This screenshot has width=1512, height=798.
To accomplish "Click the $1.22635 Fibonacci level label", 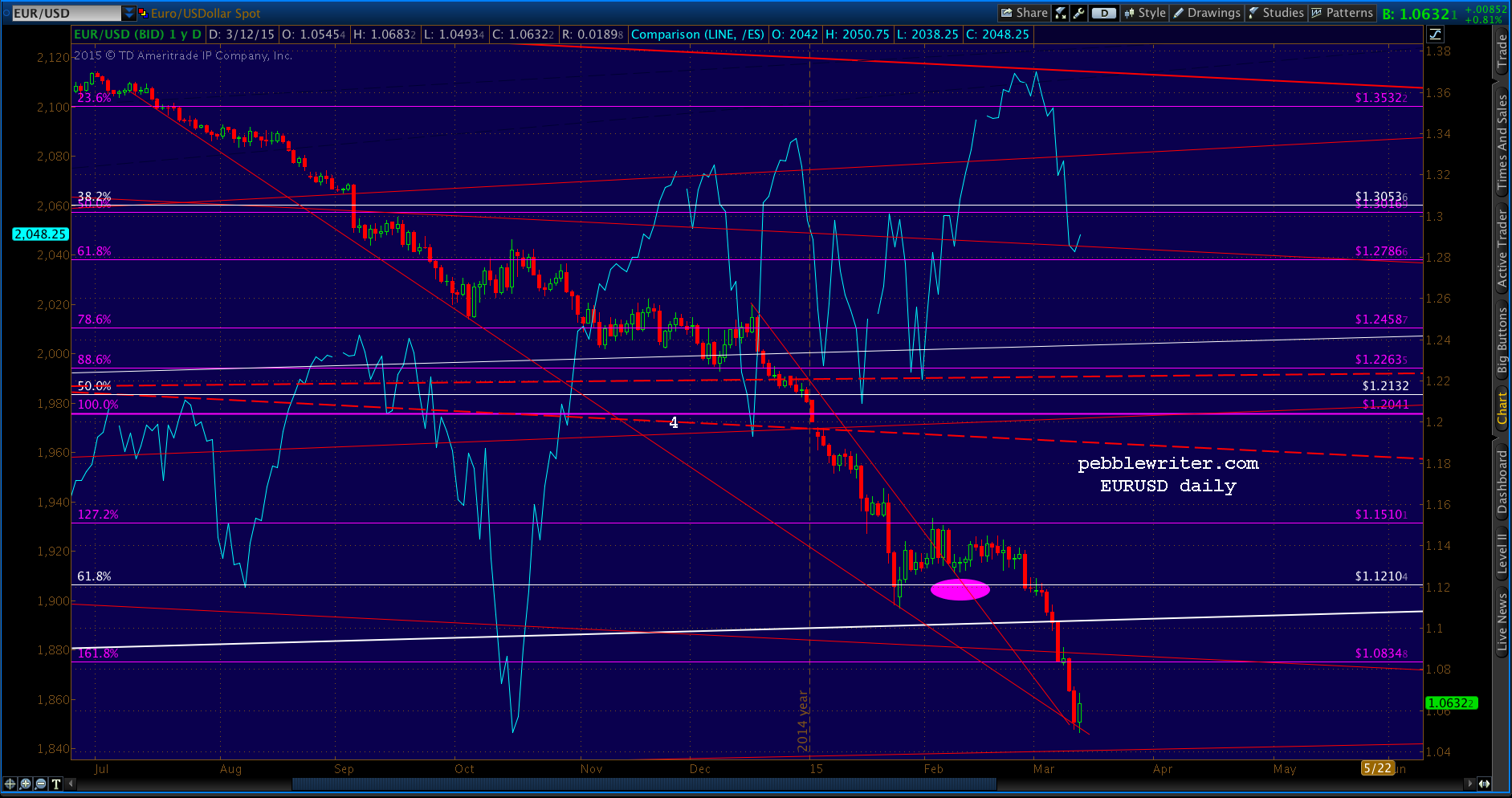I will pyautogui.click(x=1381, y=360).
